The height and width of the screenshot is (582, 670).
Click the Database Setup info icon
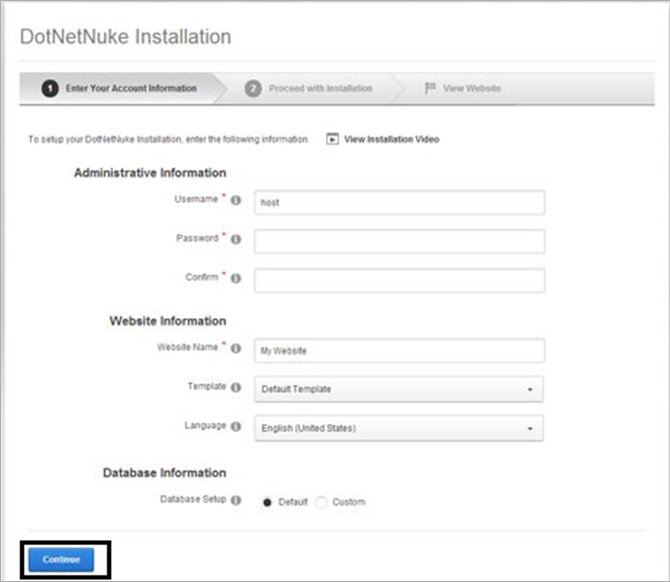point(236,500)
